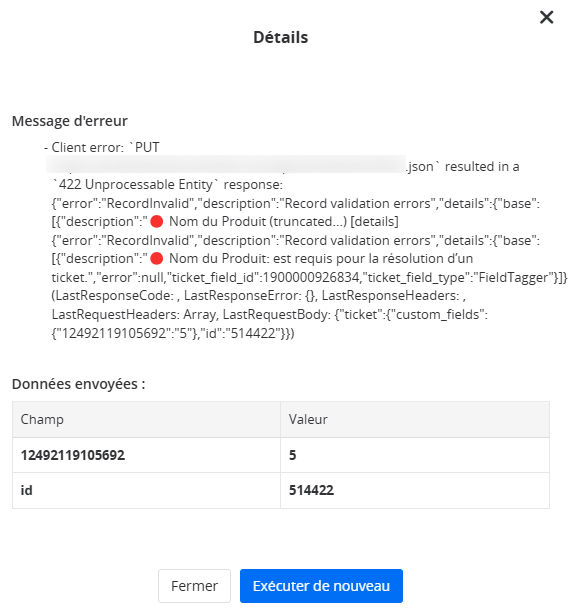Viewport: 568px width, 616px height.
Task: Click the Détails dialog title
Action: tap(280, 37)
